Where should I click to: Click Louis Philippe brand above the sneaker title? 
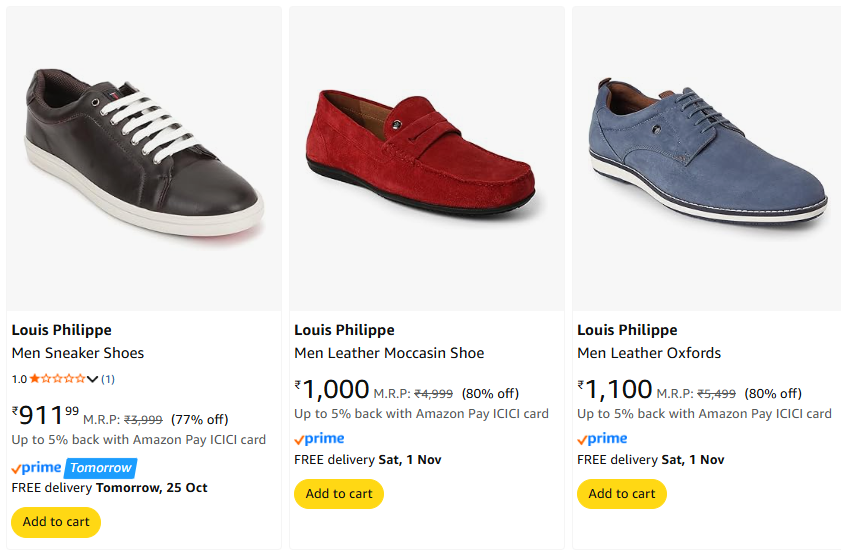click(62, 330)
